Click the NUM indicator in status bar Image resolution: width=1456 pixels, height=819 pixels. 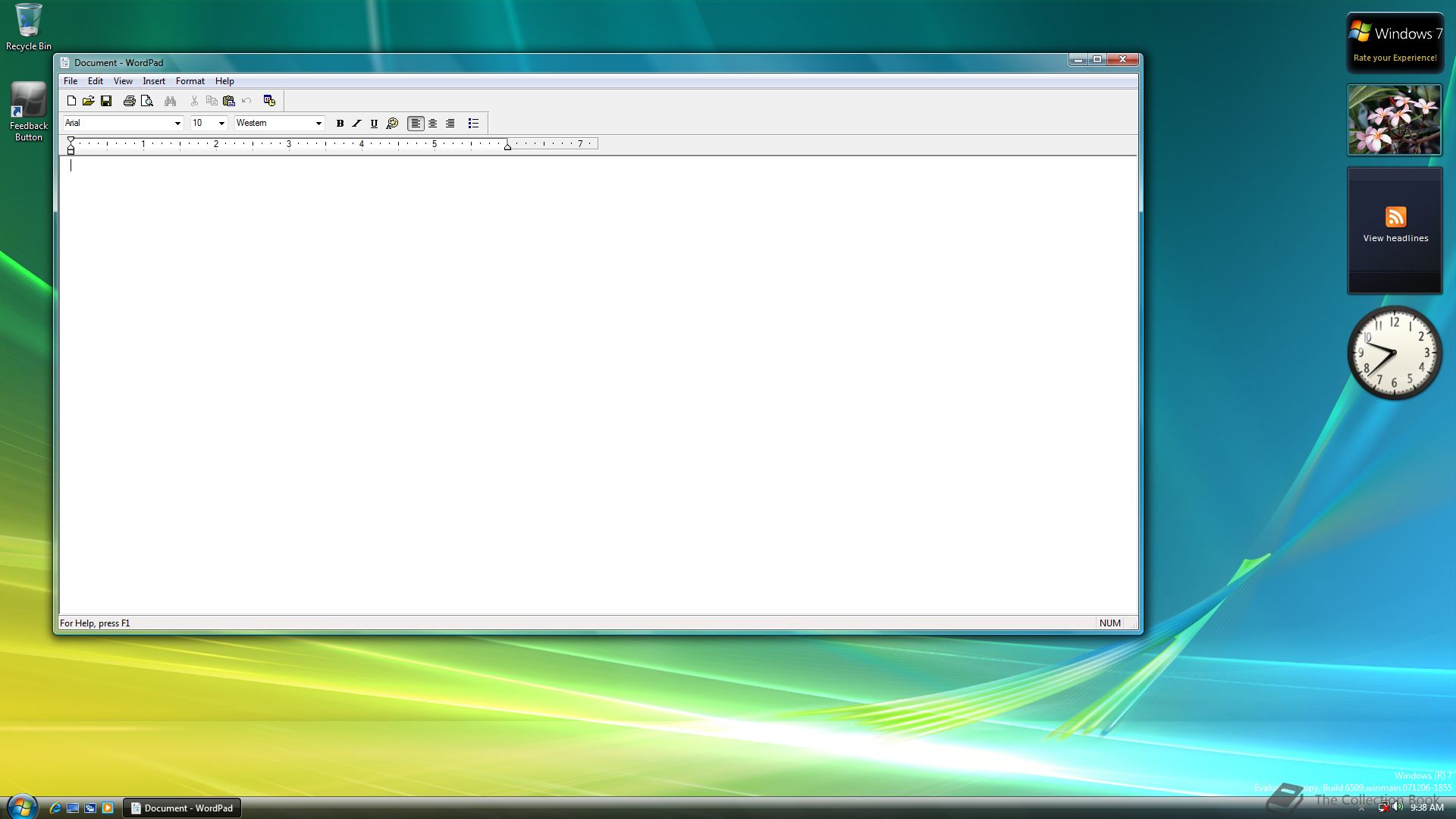pos(1109,623)
